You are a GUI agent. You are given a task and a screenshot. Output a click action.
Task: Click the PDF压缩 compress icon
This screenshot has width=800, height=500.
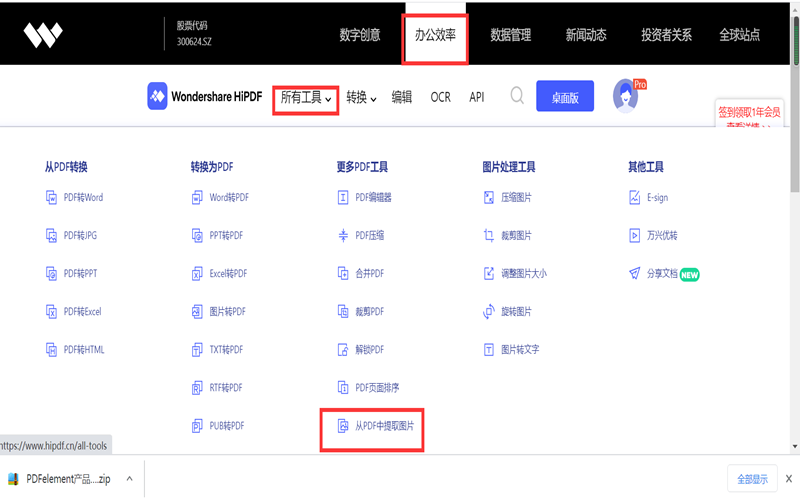(343, 236)
